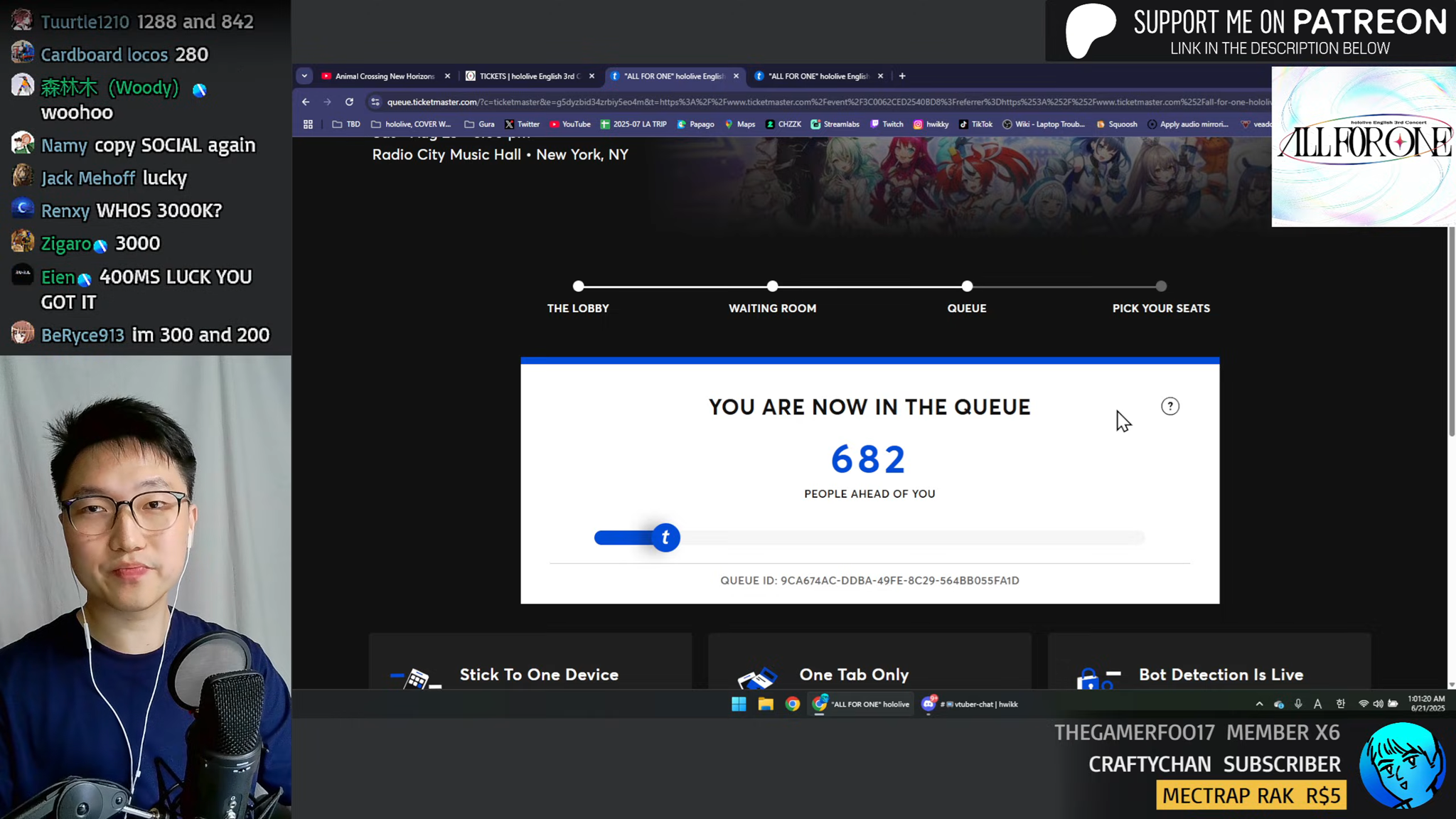
Task: Open the YouTube bookmark
Action: point(569,124)
